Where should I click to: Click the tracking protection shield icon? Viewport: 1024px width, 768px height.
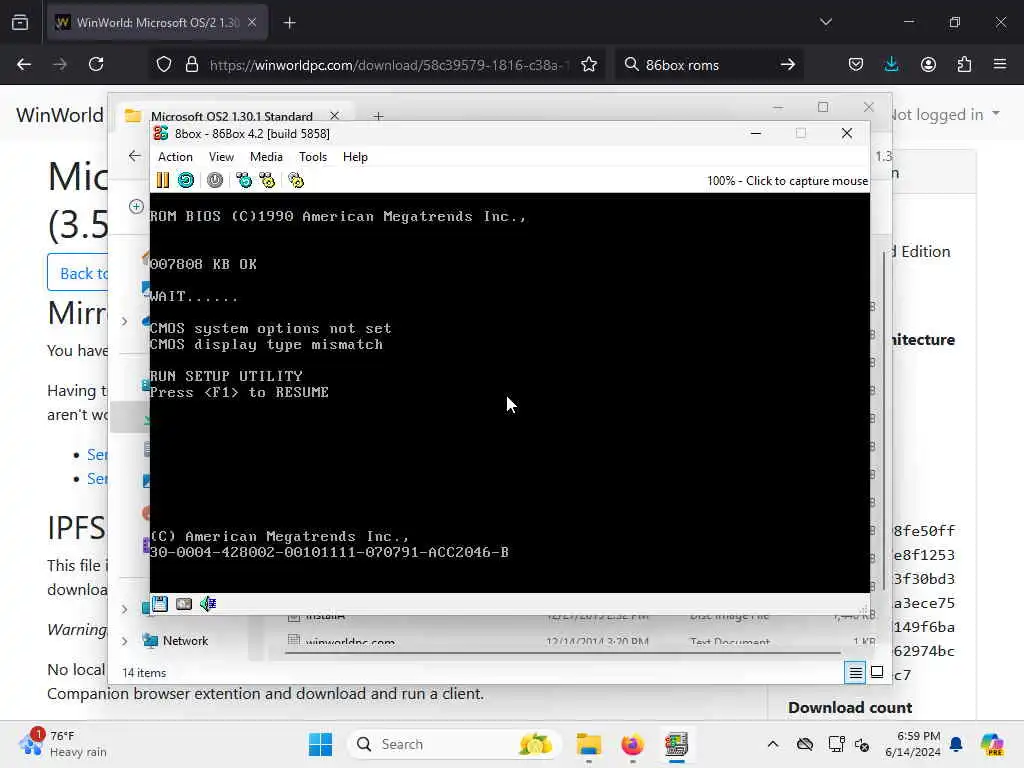point(164,64)
